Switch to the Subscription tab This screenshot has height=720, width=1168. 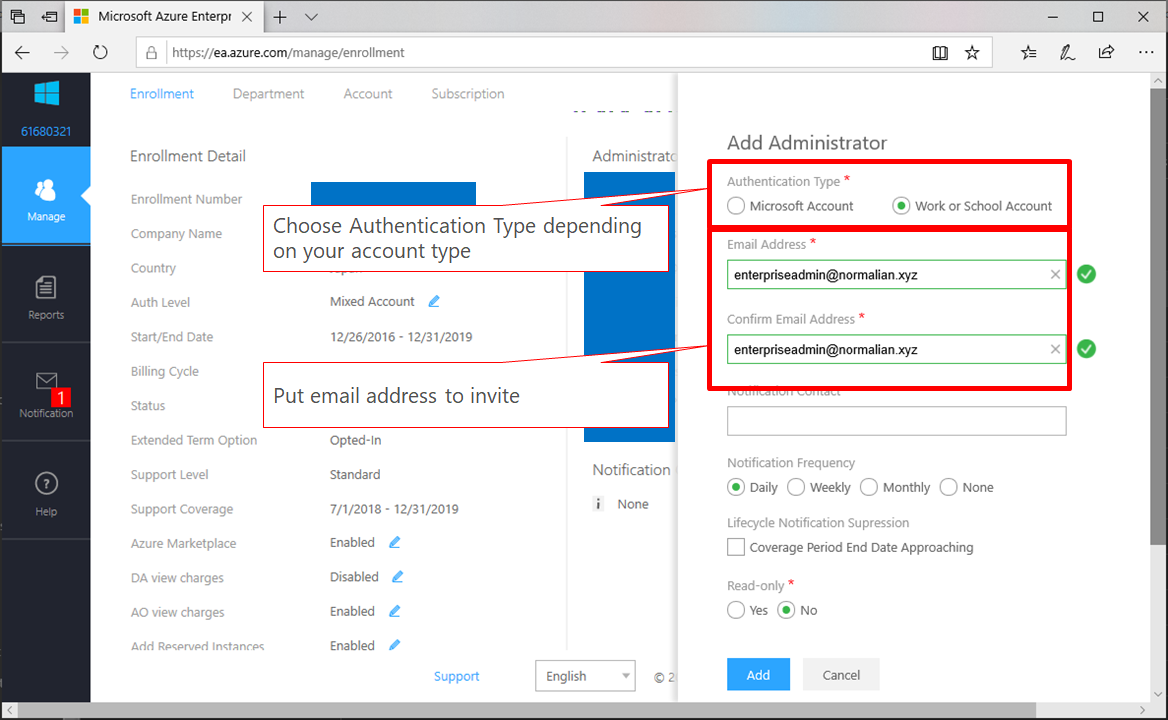(468, 94)
